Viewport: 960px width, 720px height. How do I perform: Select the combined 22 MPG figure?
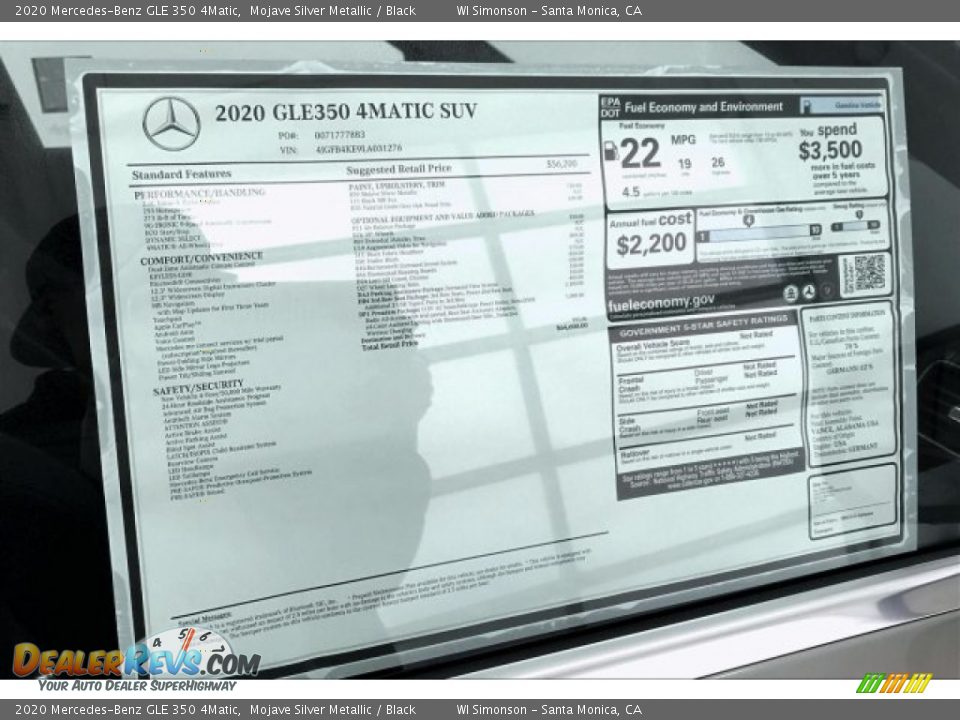[640, 153]
